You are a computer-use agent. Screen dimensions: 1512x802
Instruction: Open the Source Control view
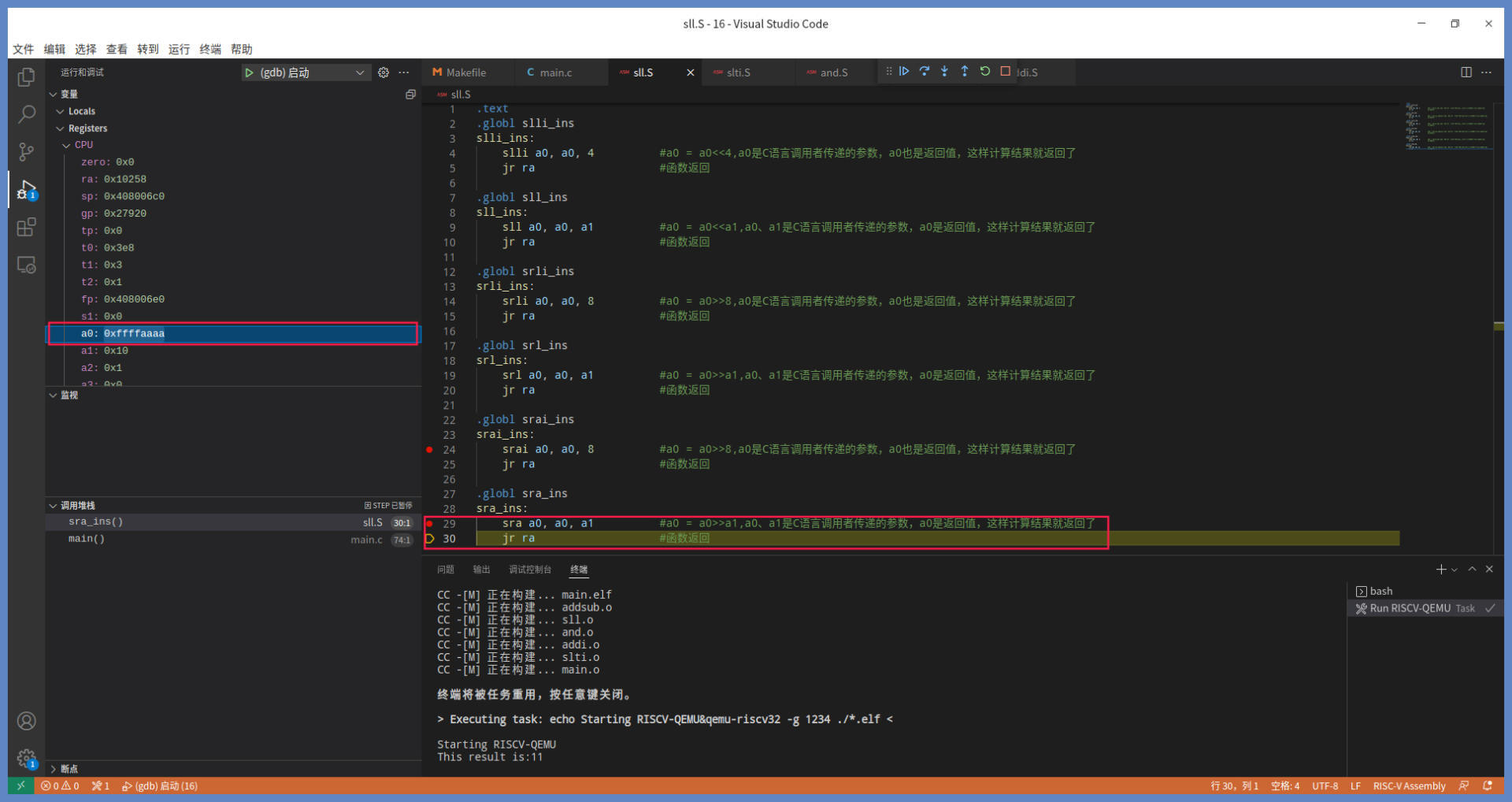click(26, 151)
